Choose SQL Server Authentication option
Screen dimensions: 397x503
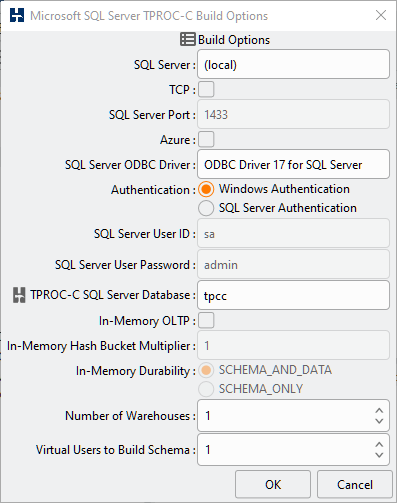[x=206, y=208]
